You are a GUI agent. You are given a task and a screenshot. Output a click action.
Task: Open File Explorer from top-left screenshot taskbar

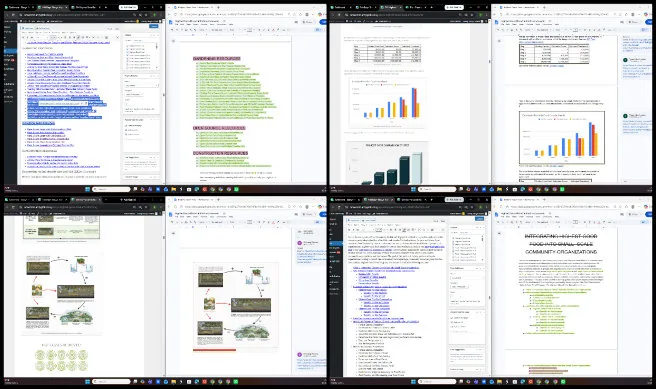173,189
